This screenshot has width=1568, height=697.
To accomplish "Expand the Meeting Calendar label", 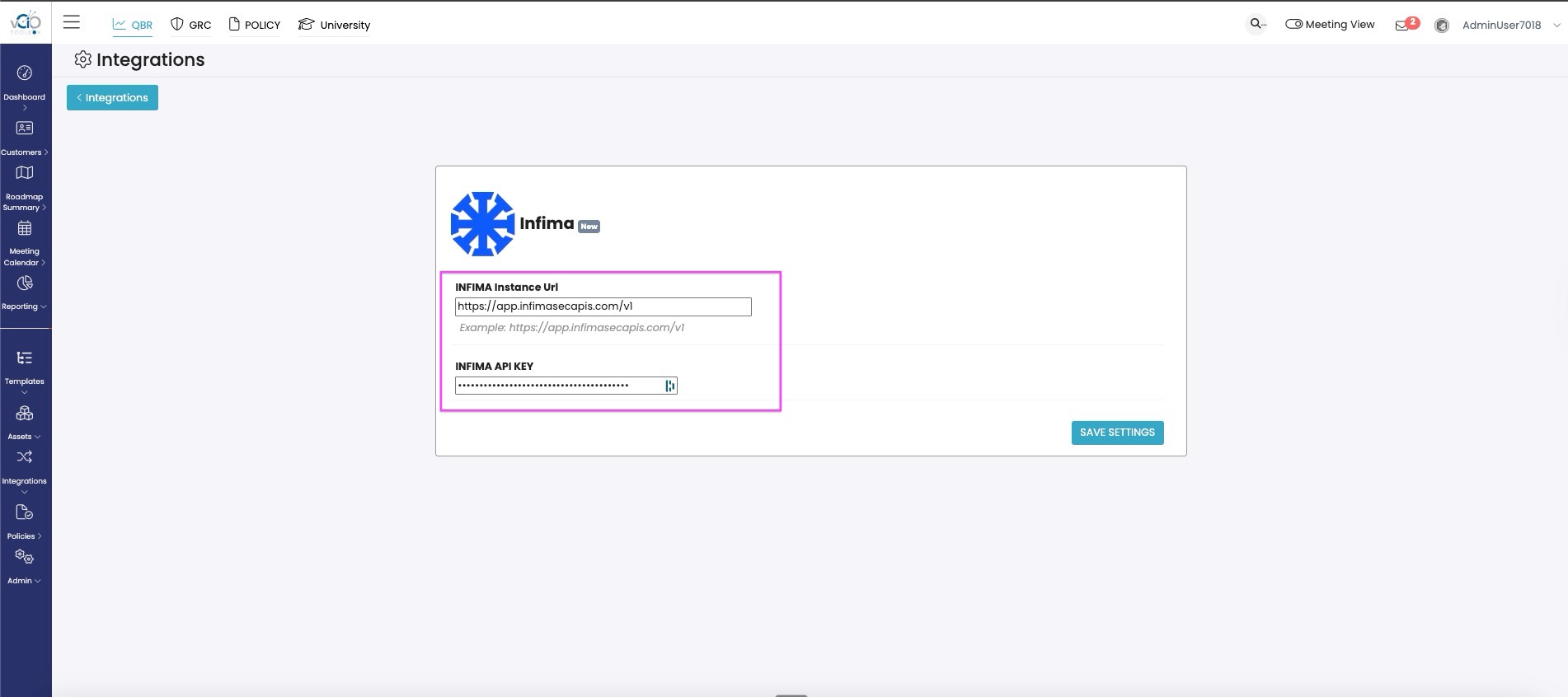I will (x=25, y=257).
